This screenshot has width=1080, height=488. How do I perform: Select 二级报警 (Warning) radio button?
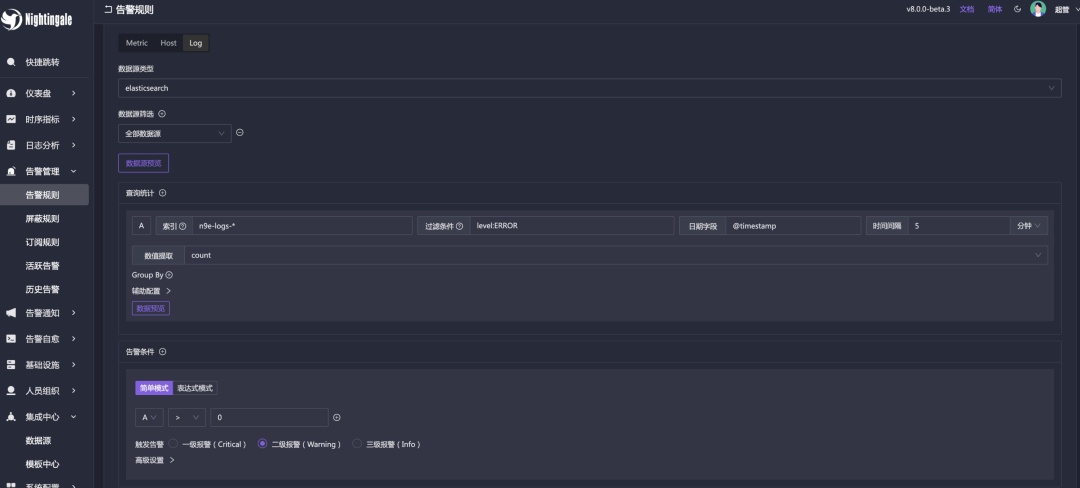[x=262, y=444]
